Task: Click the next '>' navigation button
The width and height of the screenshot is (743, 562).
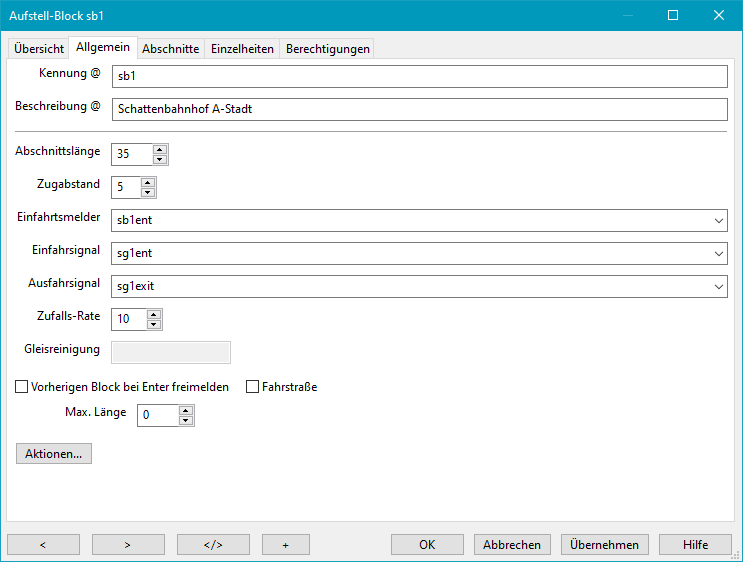Action: point(128,545)
